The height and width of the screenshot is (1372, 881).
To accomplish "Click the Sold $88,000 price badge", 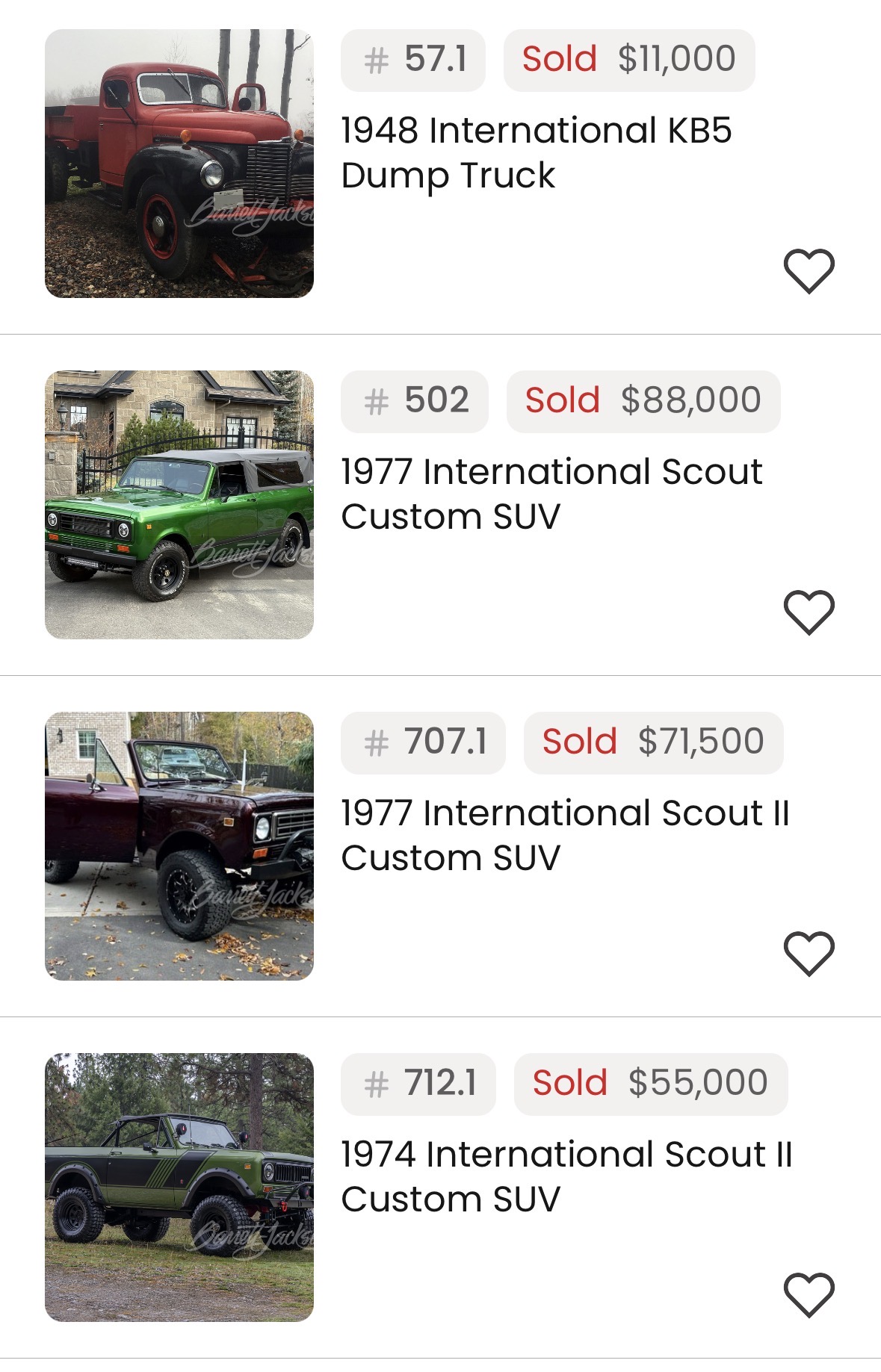I will point(643,401).
